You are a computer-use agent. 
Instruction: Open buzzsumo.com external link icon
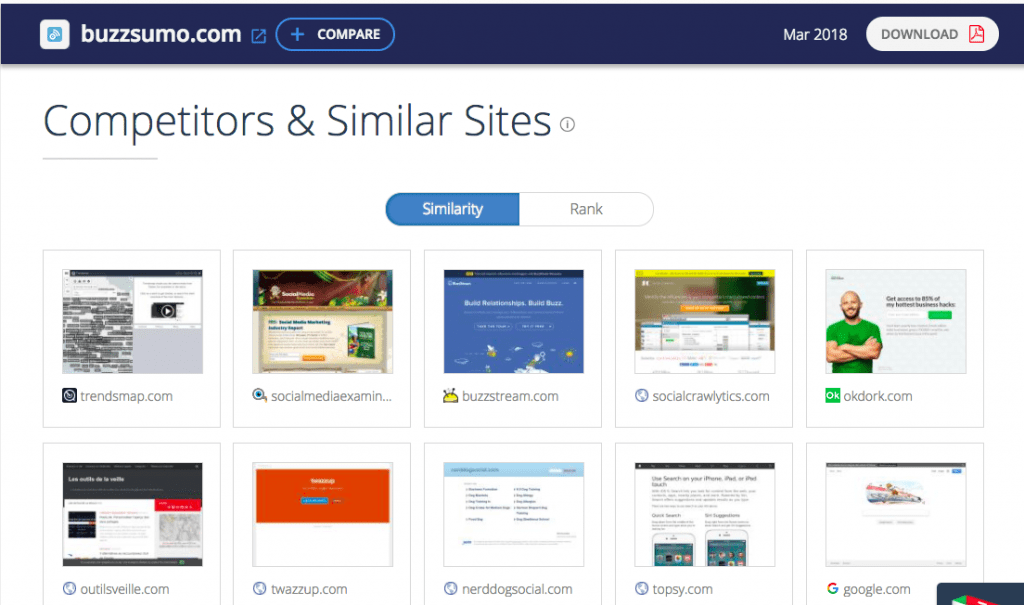pos(259,36)
